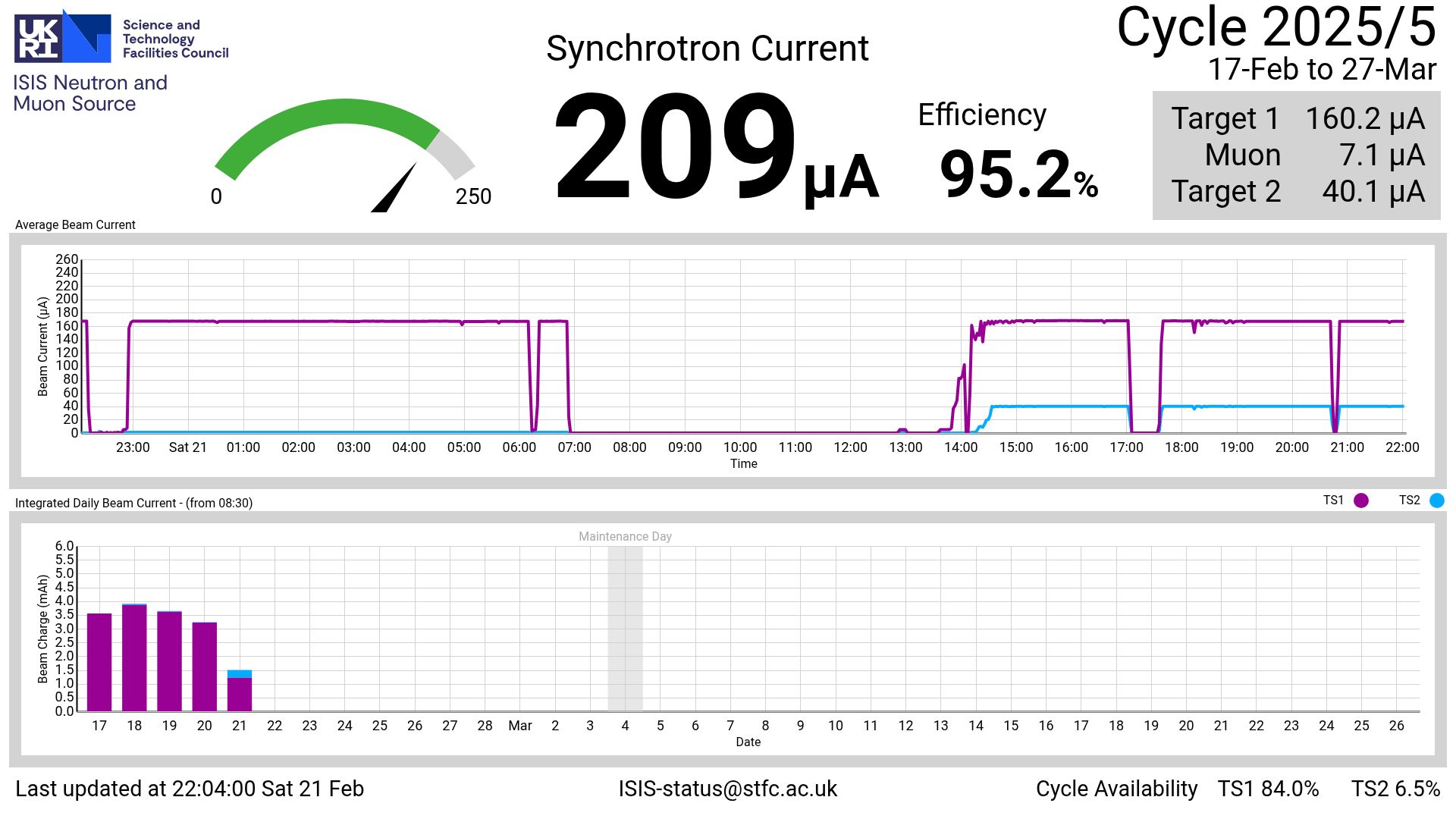Screen dimensions: 1456x819
Task: Click the ISIS-status@stfc.ac.uk email address
Action: [727, 789]
